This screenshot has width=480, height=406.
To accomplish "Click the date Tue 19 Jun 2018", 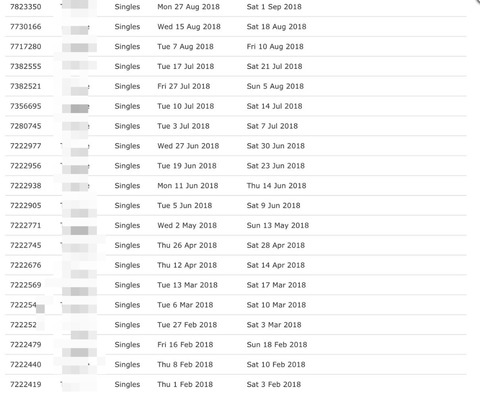I will point(187,166).
